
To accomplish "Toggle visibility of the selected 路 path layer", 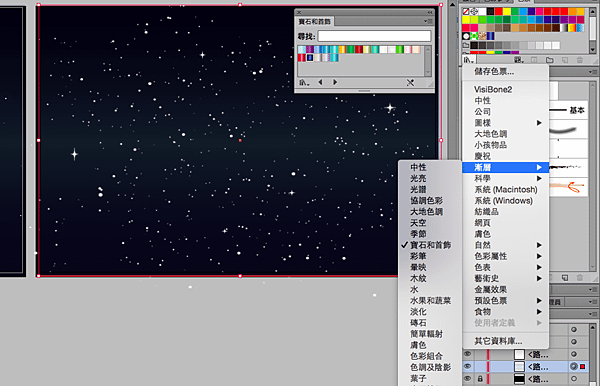I will tap(468, 366).
